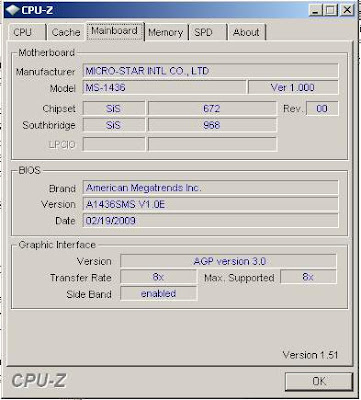Screen dimensions: 361x400
Task: Click the Side Band label
Action: 89,294
